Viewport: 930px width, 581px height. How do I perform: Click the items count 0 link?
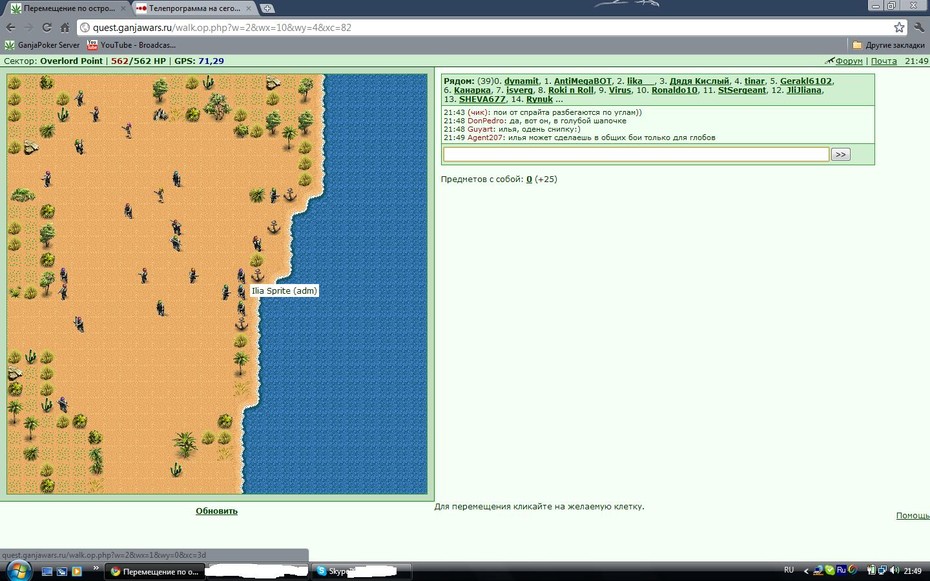(x=529, y=179)
